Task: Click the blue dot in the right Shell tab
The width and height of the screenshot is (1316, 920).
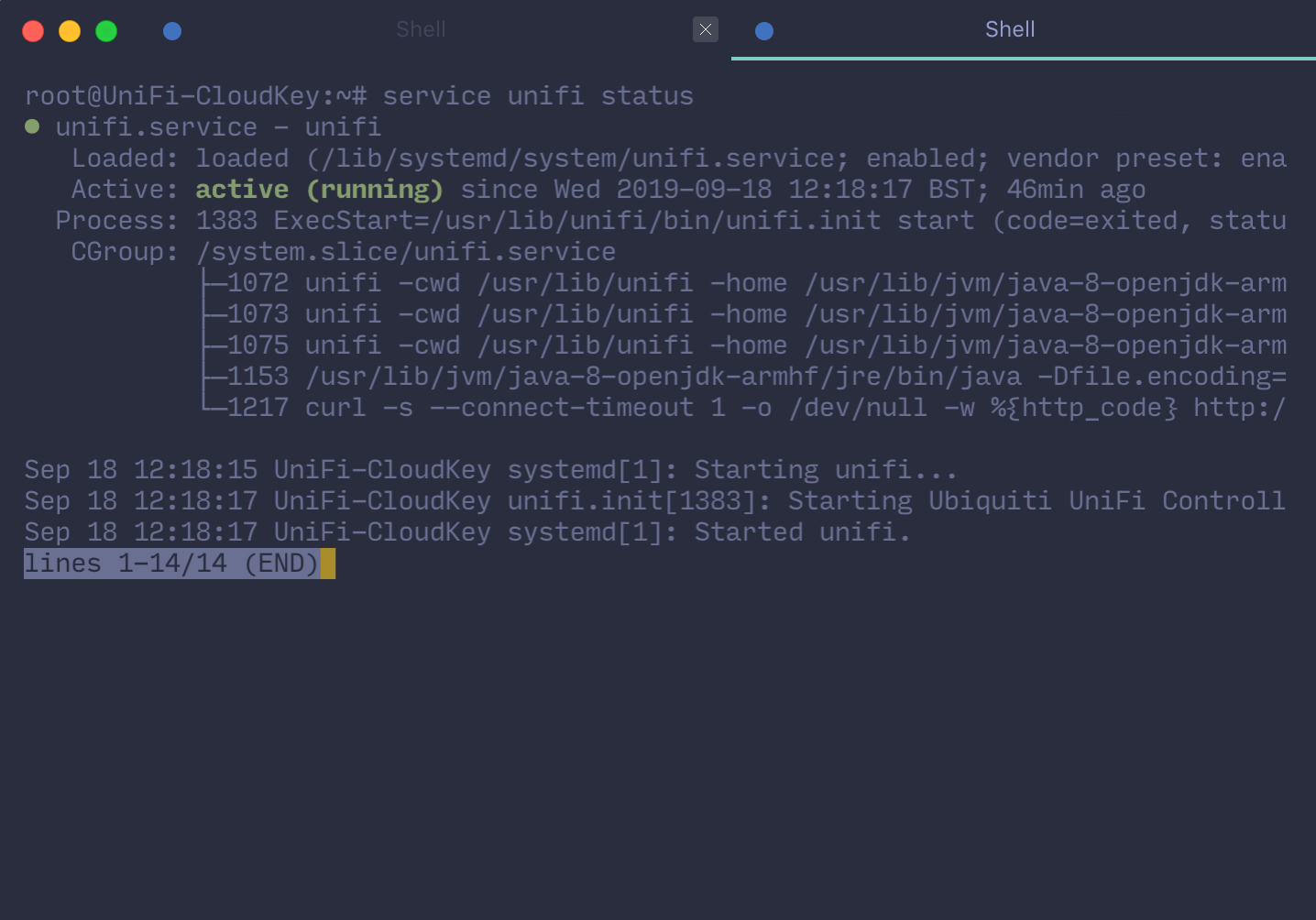Action: coord(764,31)
